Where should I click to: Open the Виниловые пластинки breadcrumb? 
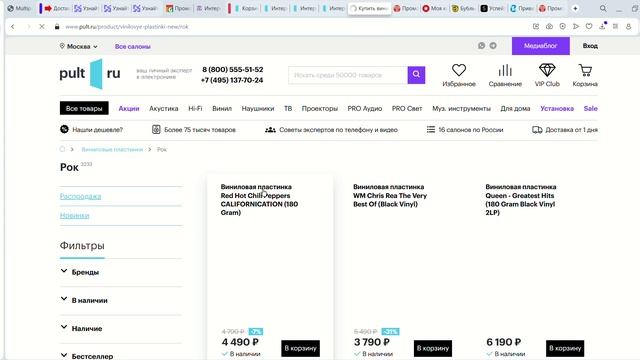[112, 149]
